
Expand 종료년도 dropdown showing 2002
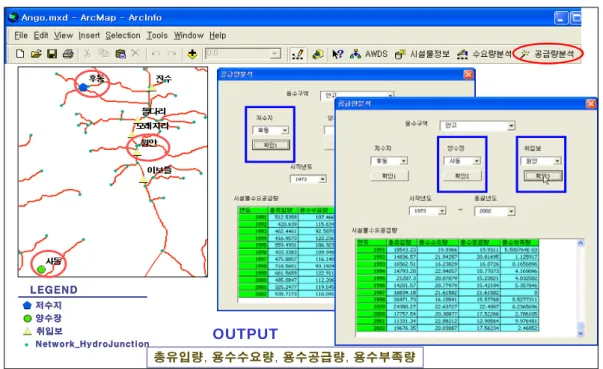click(511, 211)
